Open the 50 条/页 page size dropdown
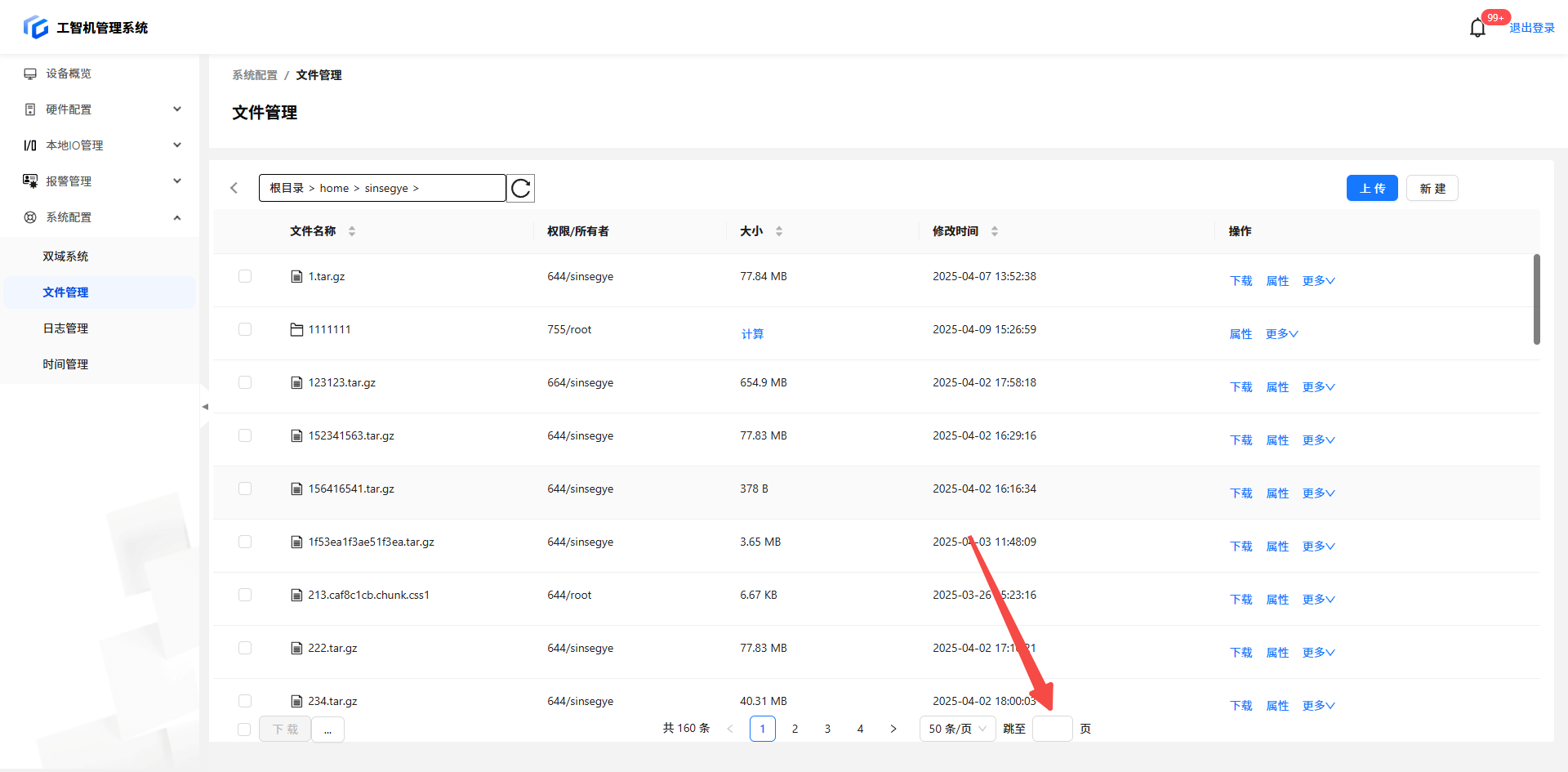This screenshot has width=1568, height=772. coord(957,729)
